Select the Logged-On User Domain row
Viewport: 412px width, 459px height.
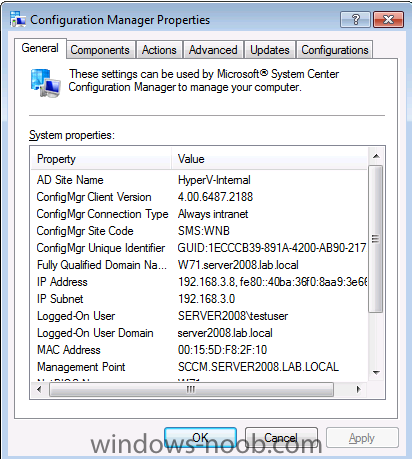tap(199, 333)
